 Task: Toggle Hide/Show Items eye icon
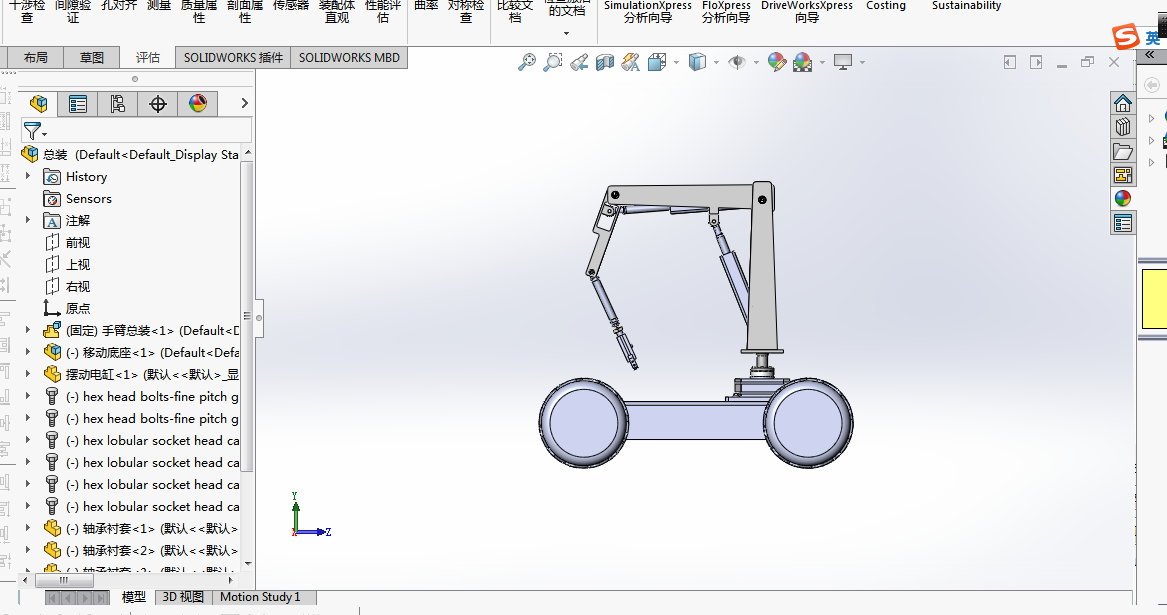pyautogui.click(x=737, y=63)
